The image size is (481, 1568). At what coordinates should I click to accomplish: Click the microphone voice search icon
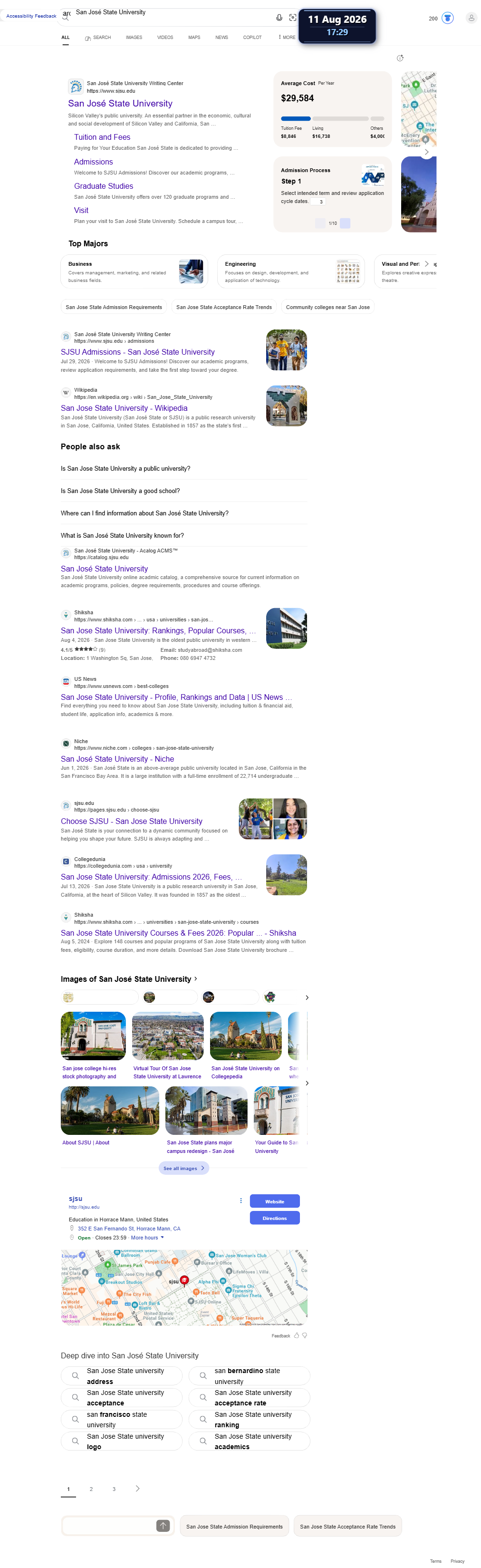point(279,18)
